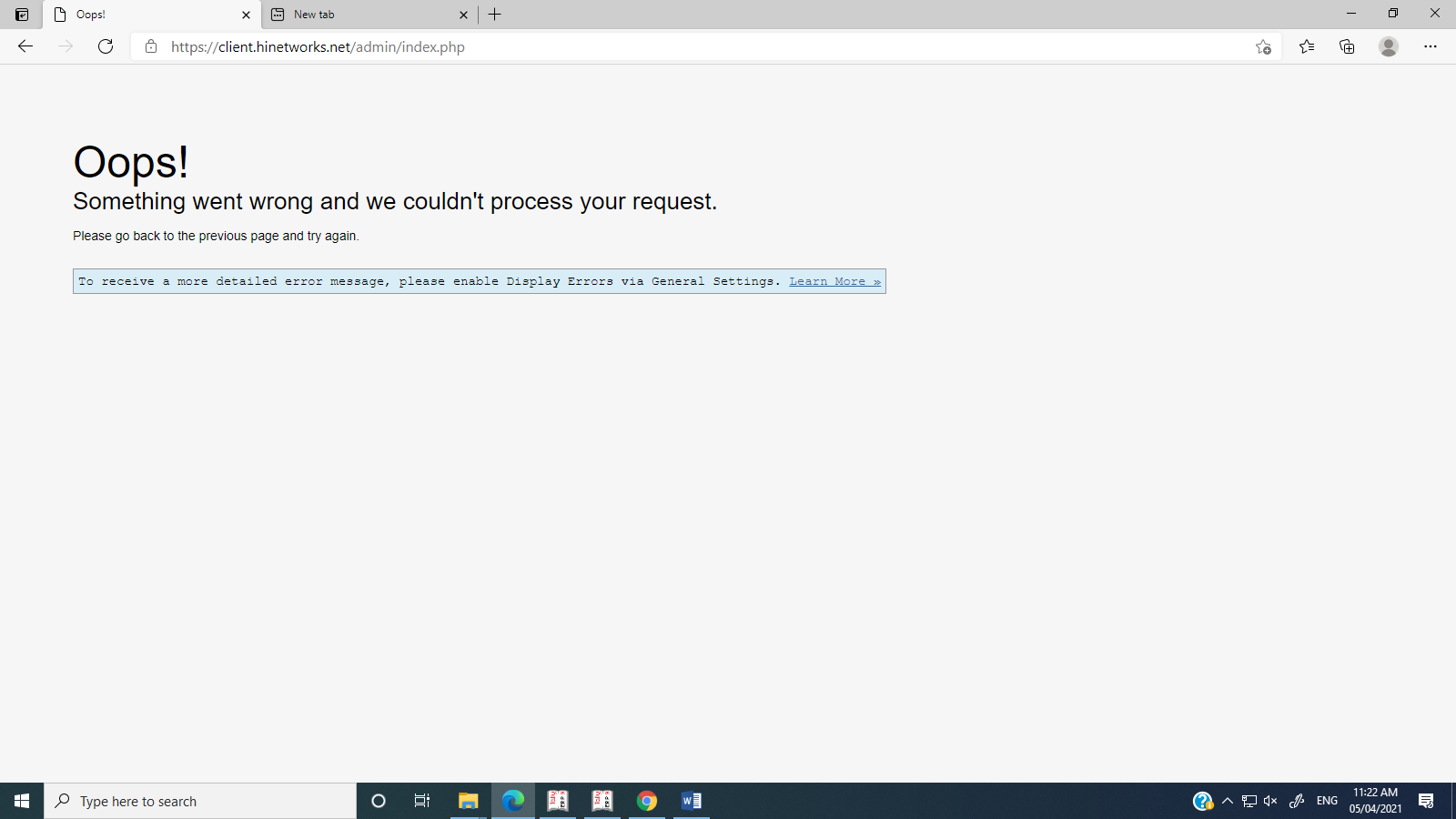Screen dimensions: 1456x819
Task: Open Microsoft Word from the taskbar
Action: [x=691, y=801]
